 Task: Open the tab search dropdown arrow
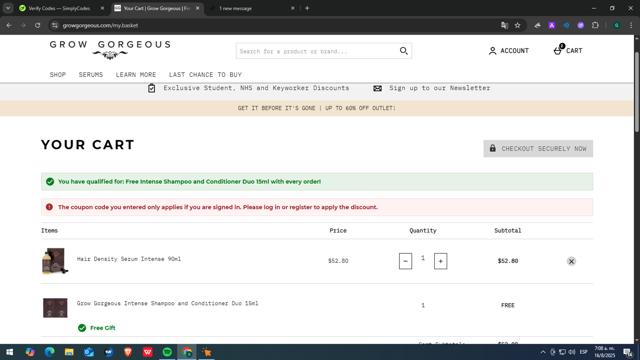[x=8, y=8]
